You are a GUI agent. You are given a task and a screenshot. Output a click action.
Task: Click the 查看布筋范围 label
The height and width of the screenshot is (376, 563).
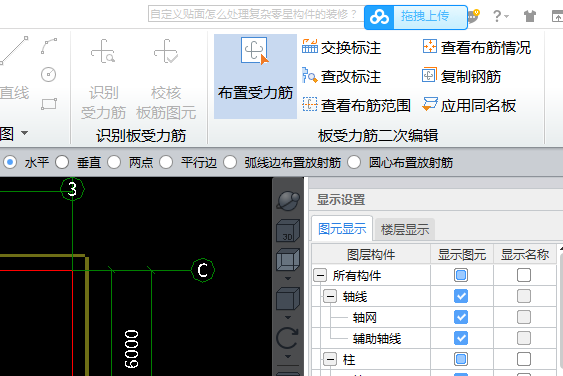pos(366,106)
